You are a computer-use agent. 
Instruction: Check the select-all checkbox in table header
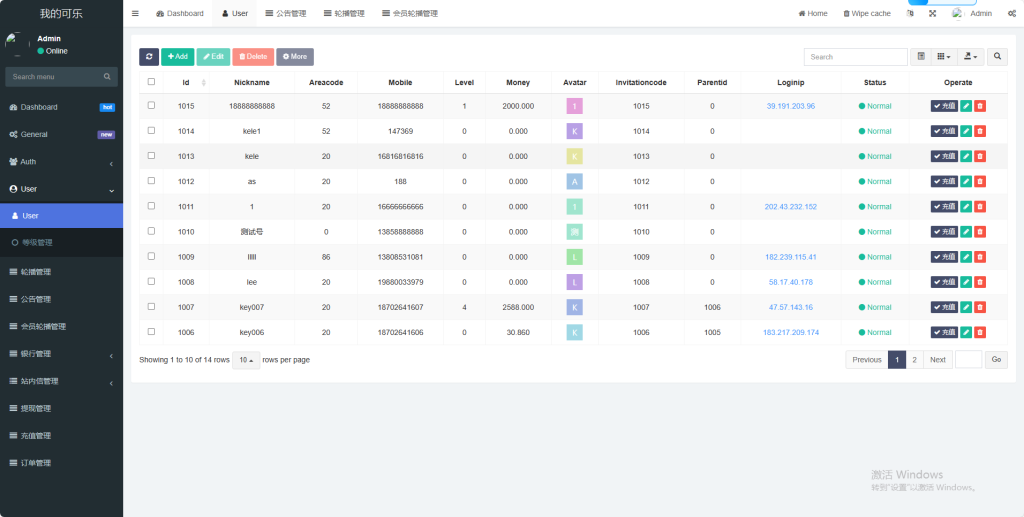pyautogui.click(x=151, y=82)
